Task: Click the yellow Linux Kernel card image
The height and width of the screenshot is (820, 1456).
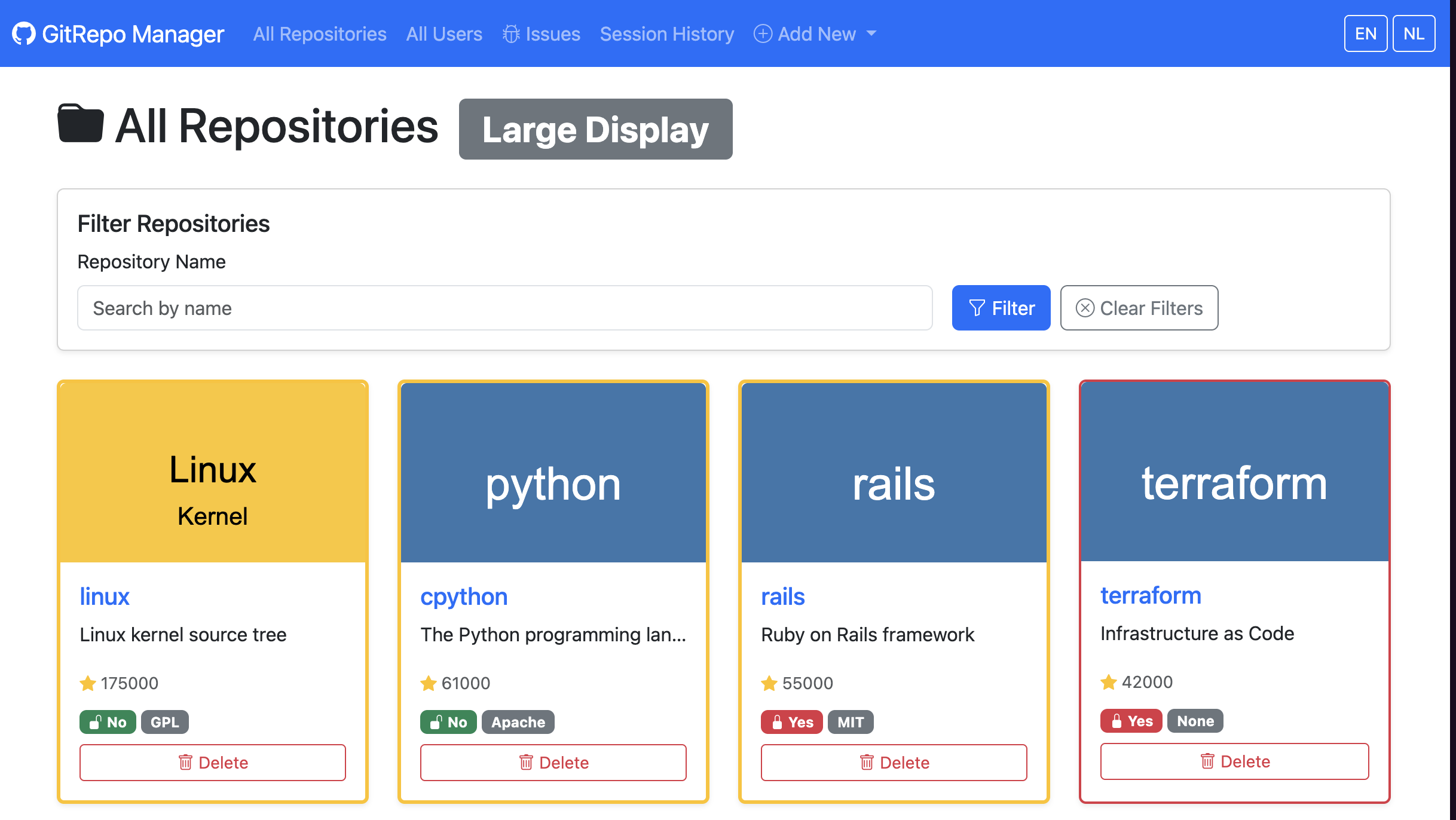Action: [213, 472]
